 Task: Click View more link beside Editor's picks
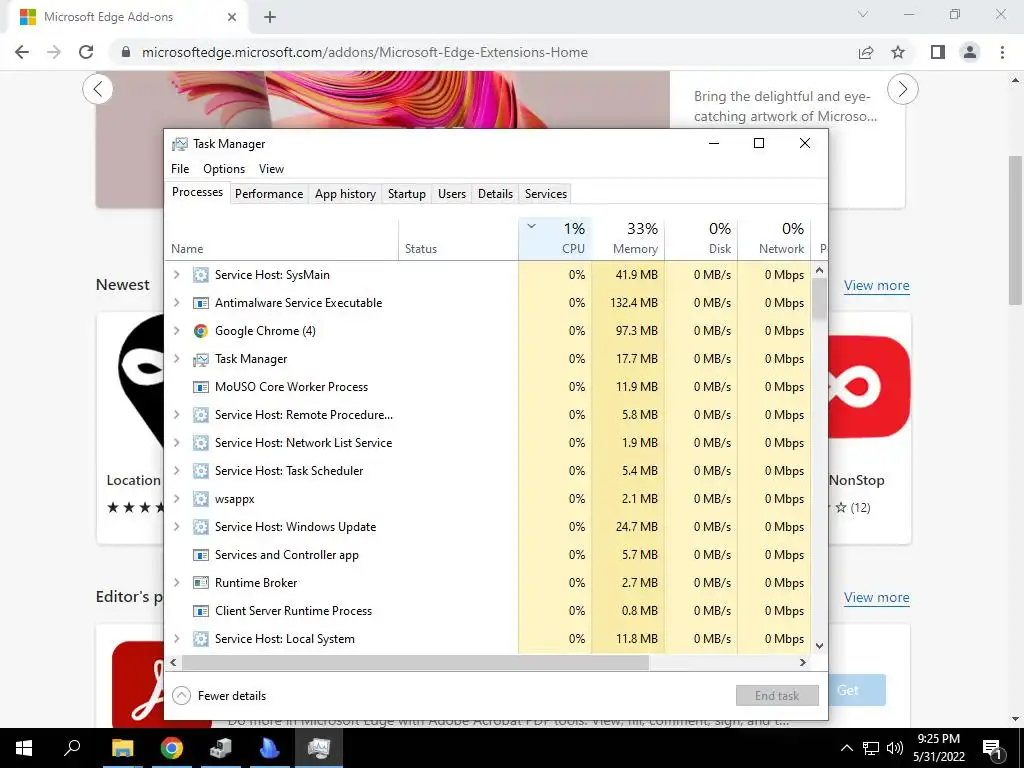(876, 598)
